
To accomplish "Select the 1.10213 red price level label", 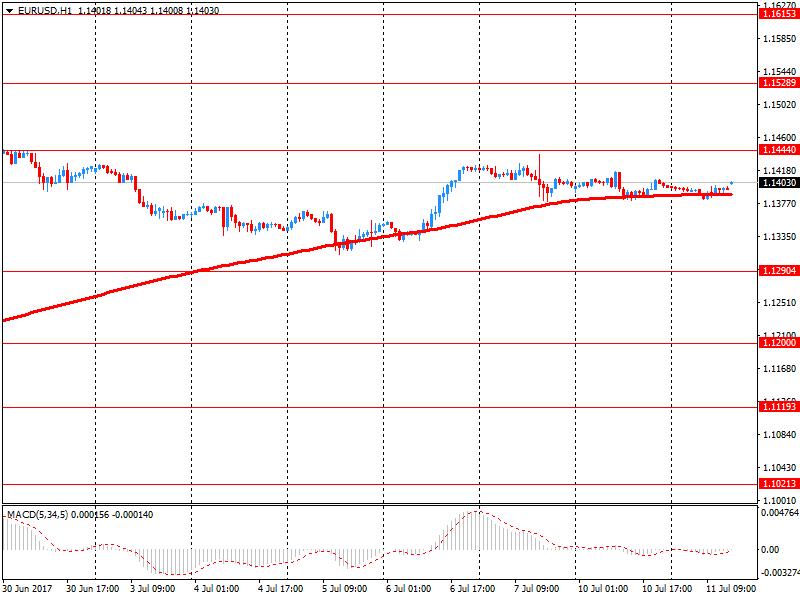I will (x=779, y=484).
